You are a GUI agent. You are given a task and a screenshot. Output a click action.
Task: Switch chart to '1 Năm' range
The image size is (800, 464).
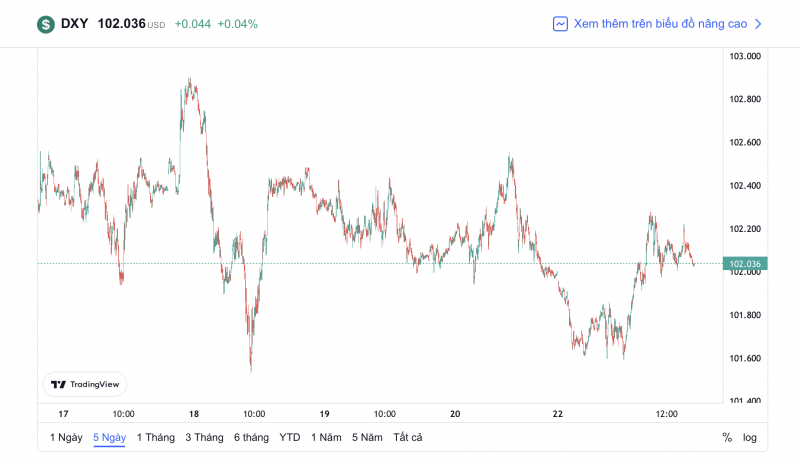327,437
